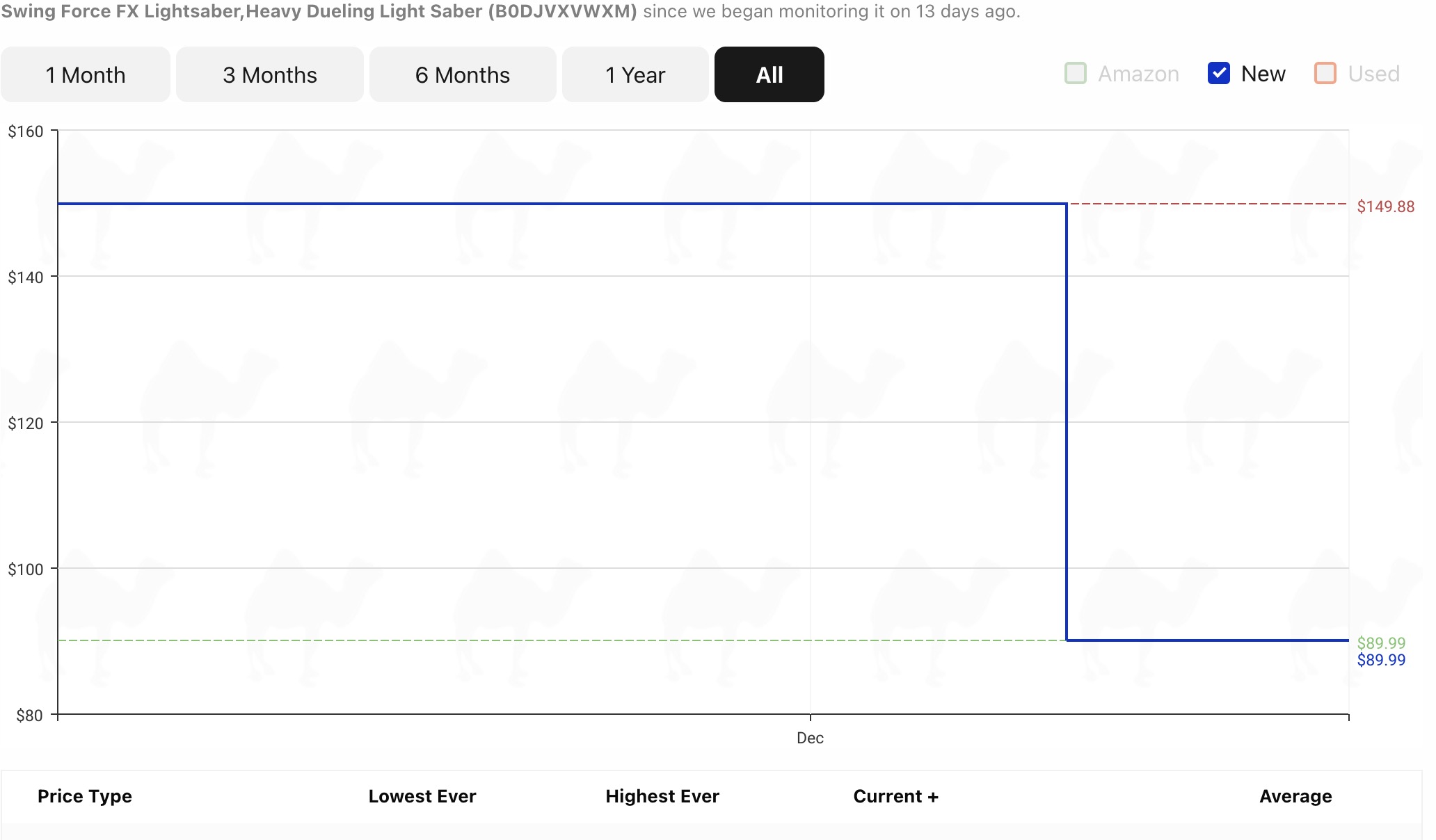Click the $160 y-axis label

[25, 131]
